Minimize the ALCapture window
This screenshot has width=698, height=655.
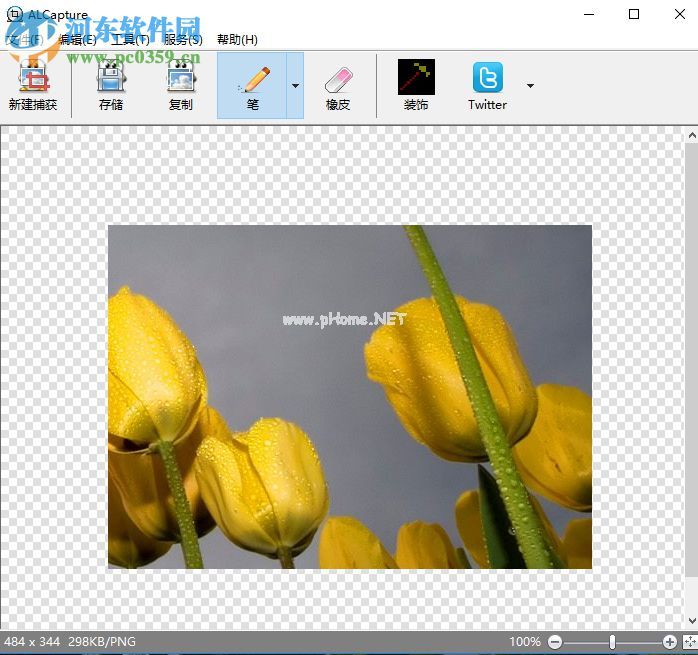[589, 14]
